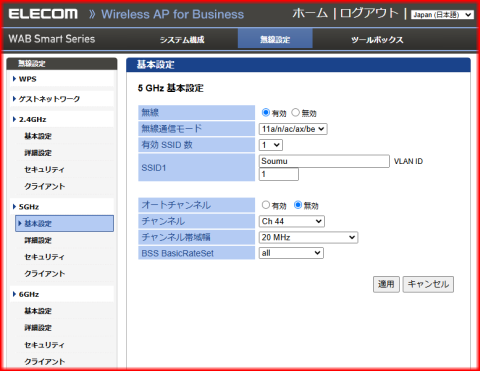The image size is (480, 371).
Task: Click the arrow next to 2.4GHz
Action: click(x=14, y=119)
